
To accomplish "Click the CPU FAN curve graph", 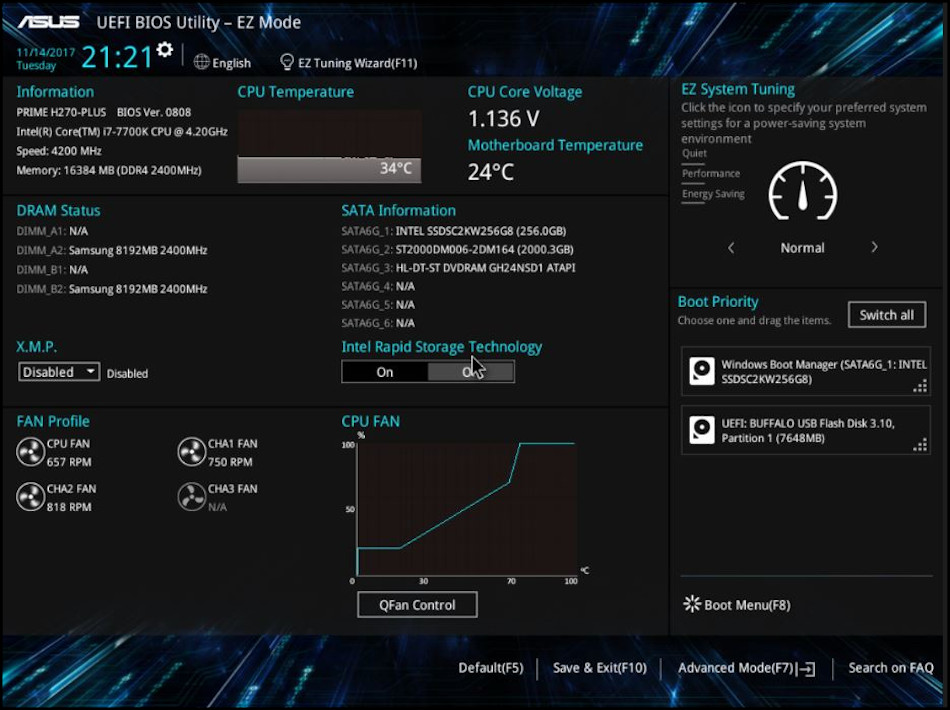I will [467, 509].
